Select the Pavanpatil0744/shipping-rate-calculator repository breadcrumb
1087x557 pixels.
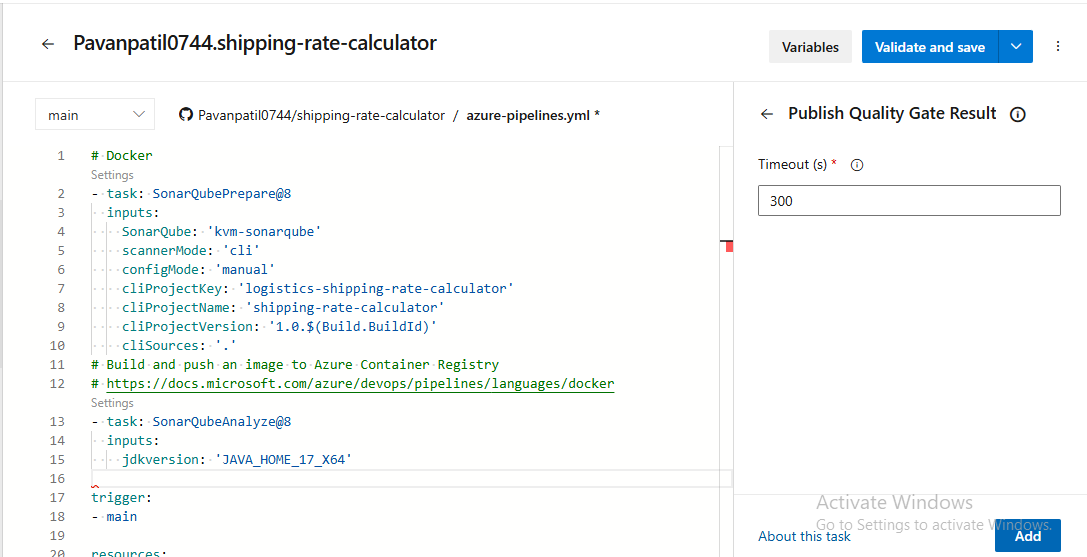click(321, 116)
